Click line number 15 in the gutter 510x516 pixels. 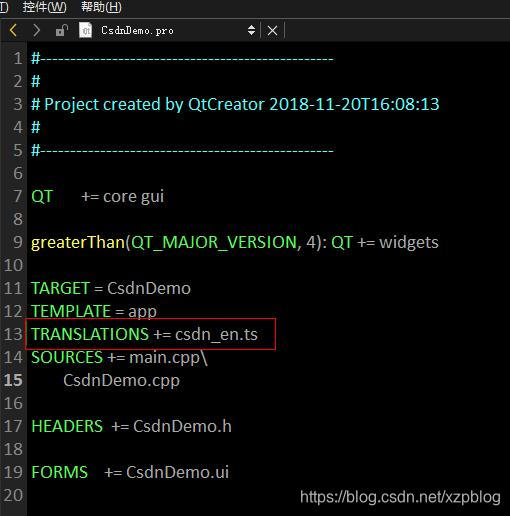pyautogui.click(x=13, y=380)
